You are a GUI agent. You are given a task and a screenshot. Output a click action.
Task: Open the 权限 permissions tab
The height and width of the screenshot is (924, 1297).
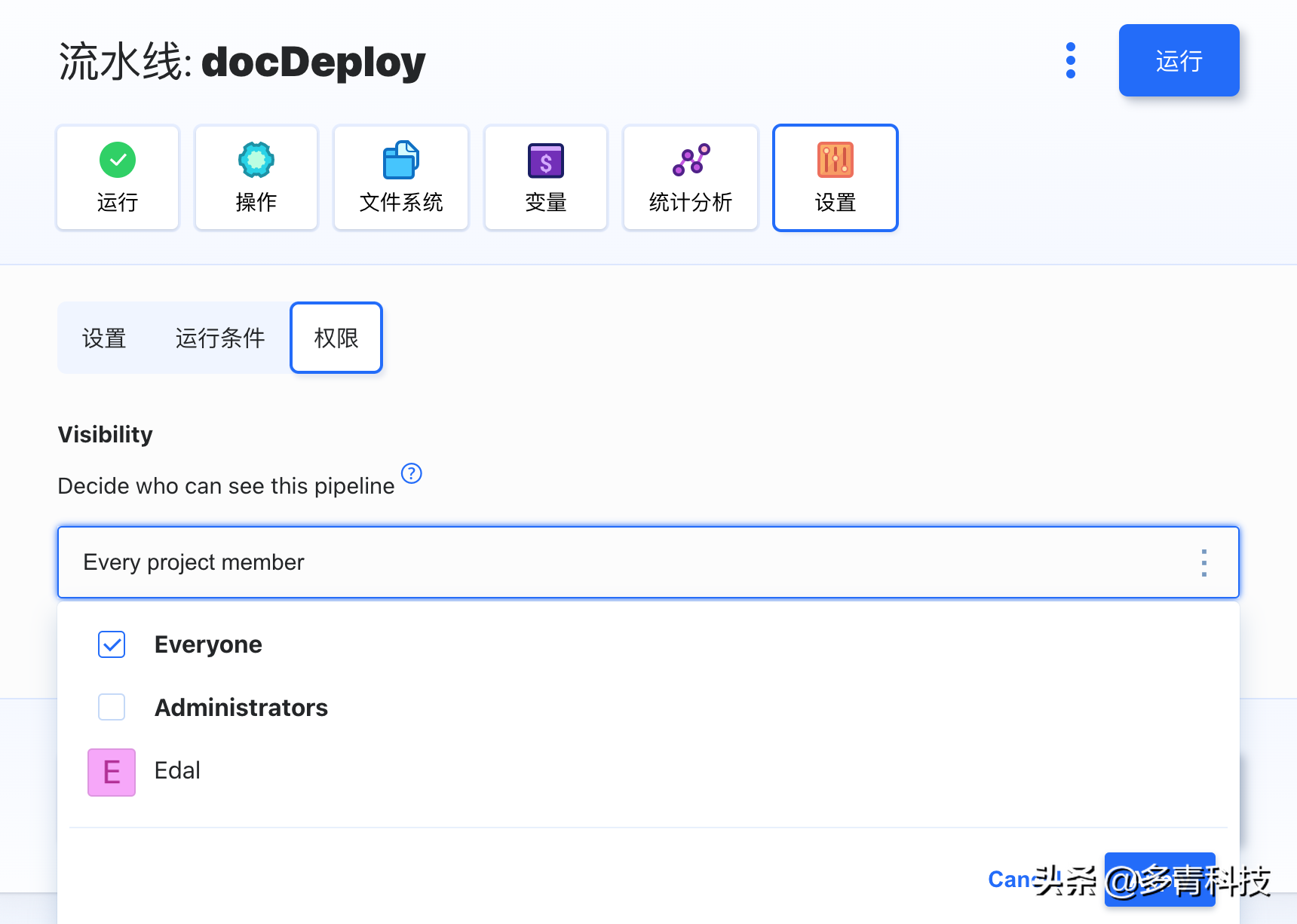(336, 338)
